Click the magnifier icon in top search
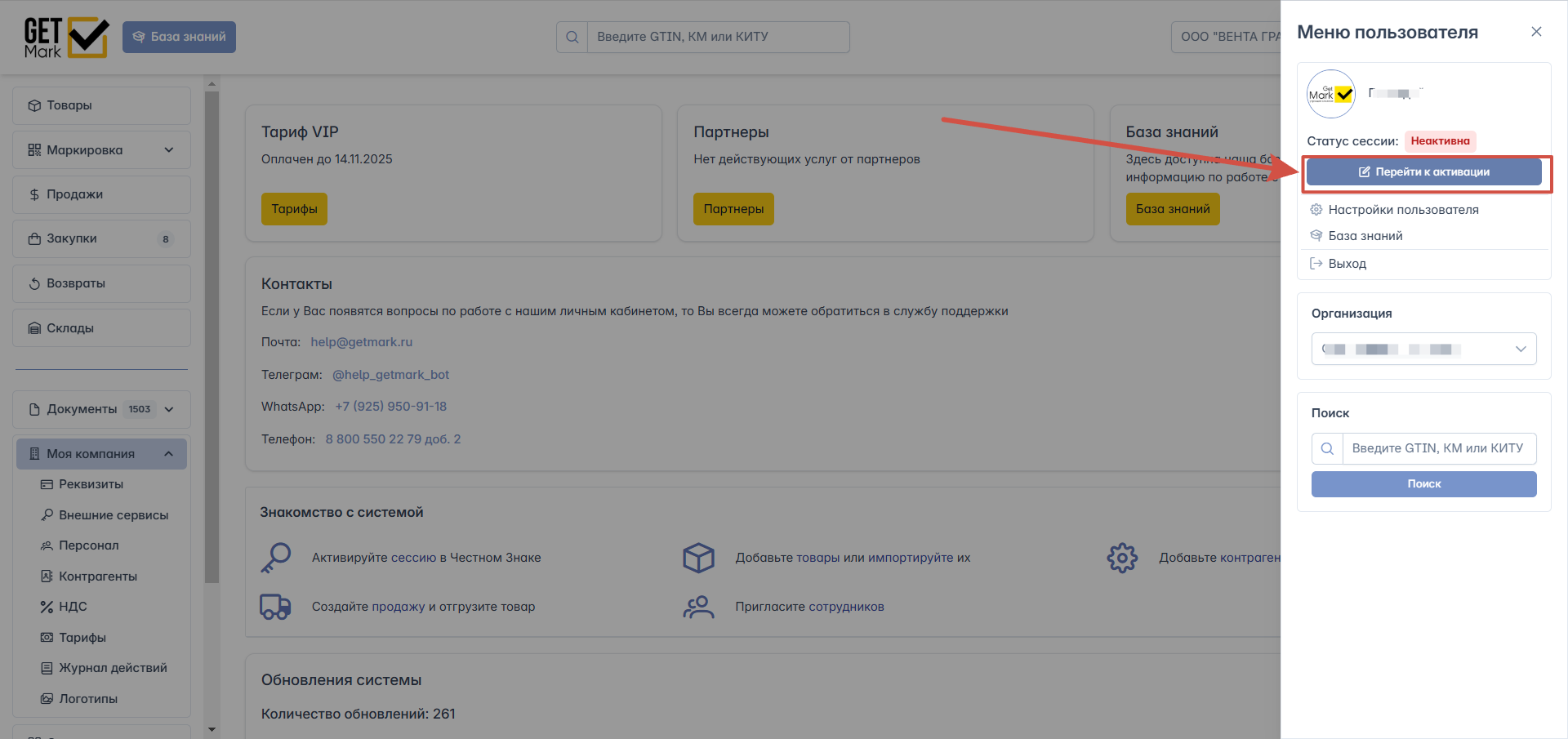This screenshot has height=739, width=1568. pos(572,37)
